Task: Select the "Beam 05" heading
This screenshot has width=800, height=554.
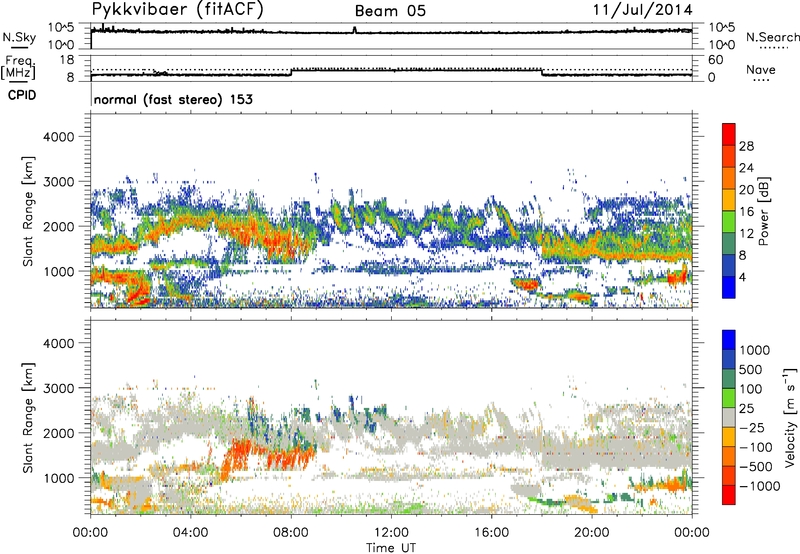Action: (x=390, y=11)
